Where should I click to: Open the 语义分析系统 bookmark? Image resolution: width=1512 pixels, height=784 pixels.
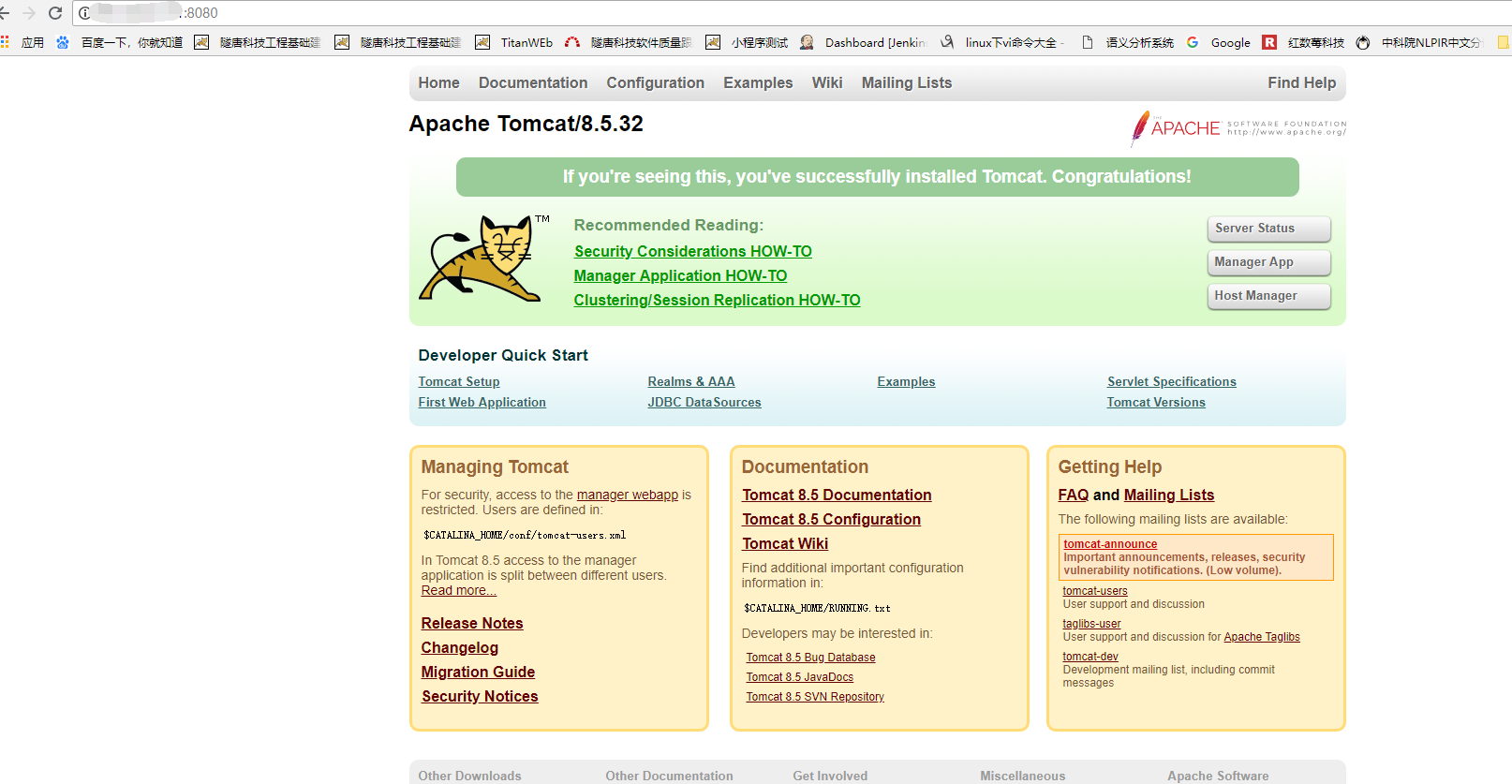point(1127,42)
